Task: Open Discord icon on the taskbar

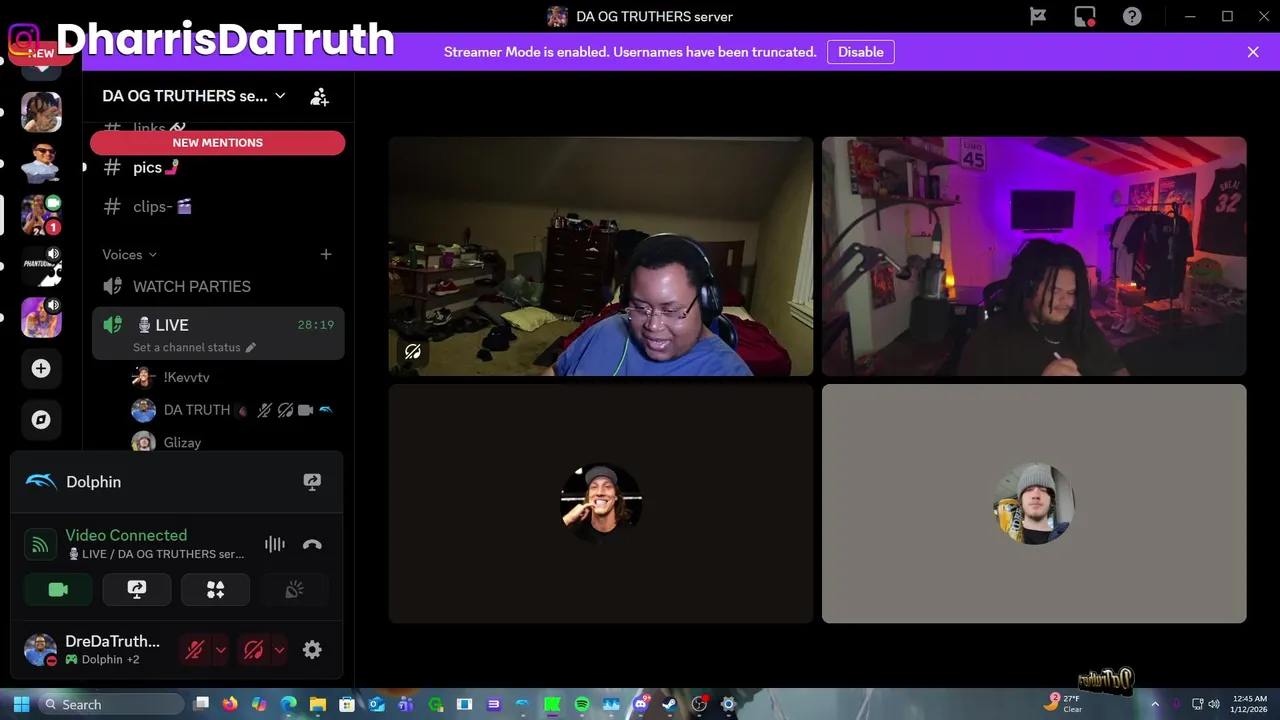Action: pos(640,704)
